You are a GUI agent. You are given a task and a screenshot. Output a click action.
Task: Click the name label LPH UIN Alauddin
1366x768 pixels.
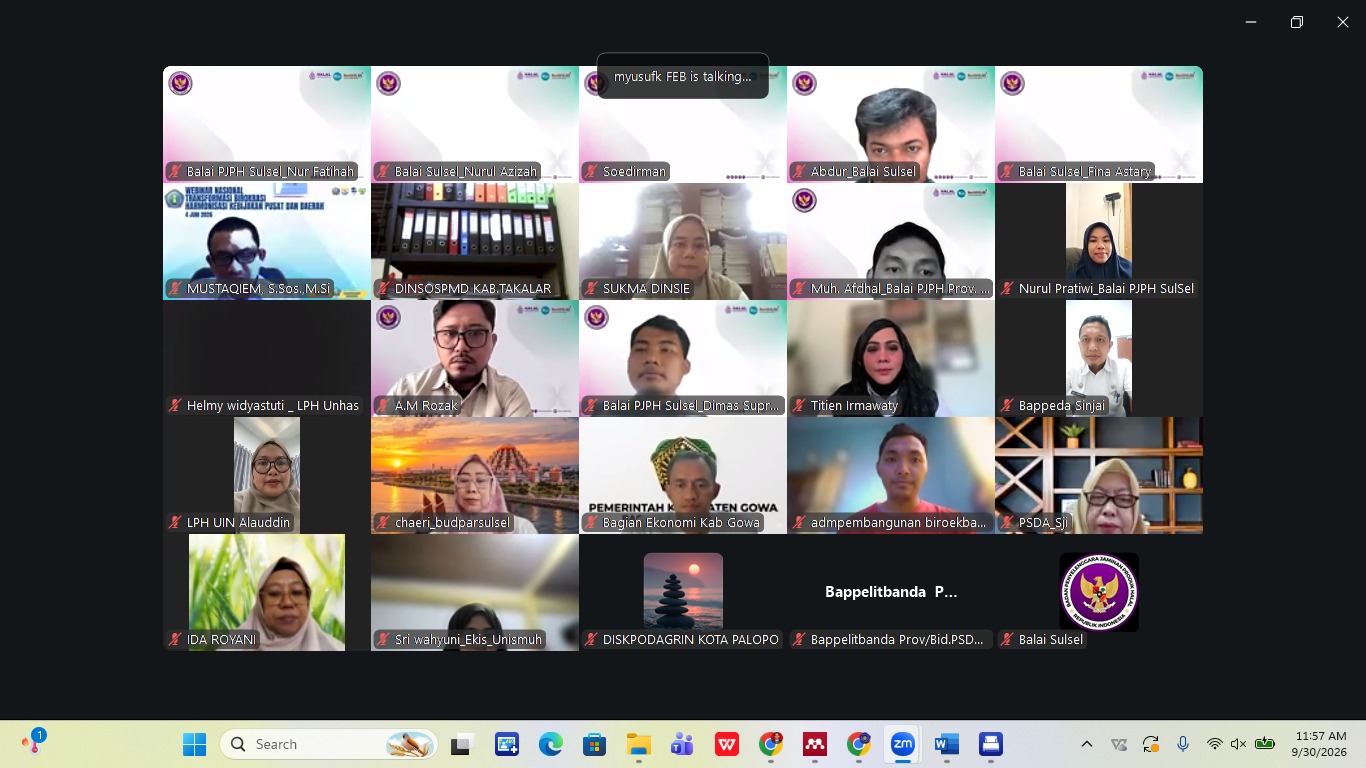coord(238,522)
